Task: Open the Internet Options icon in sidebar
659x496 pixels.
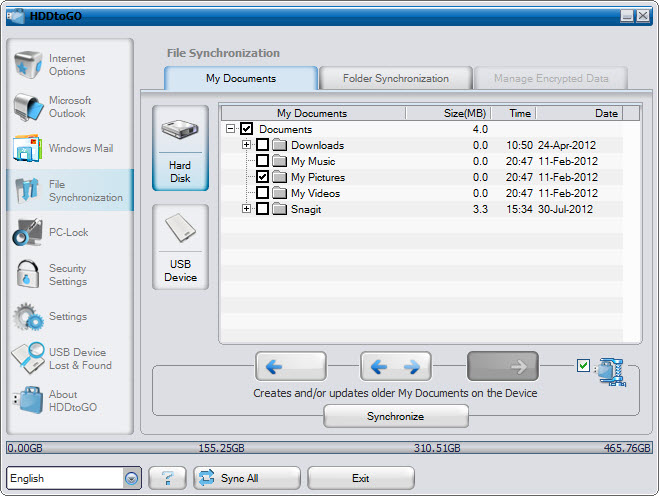Action: [x=28, y=64]
